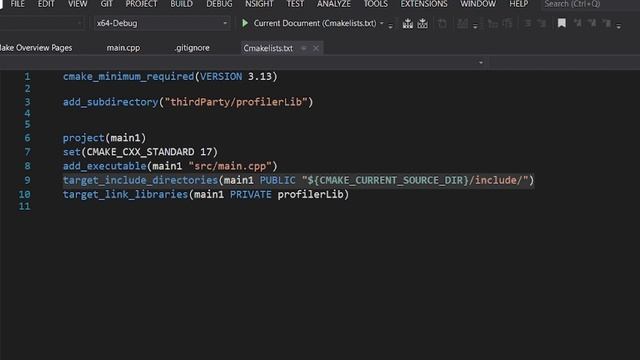Click target_include_directories on line 9
This screenshot has width=640, height=360.
click(140, 180)
